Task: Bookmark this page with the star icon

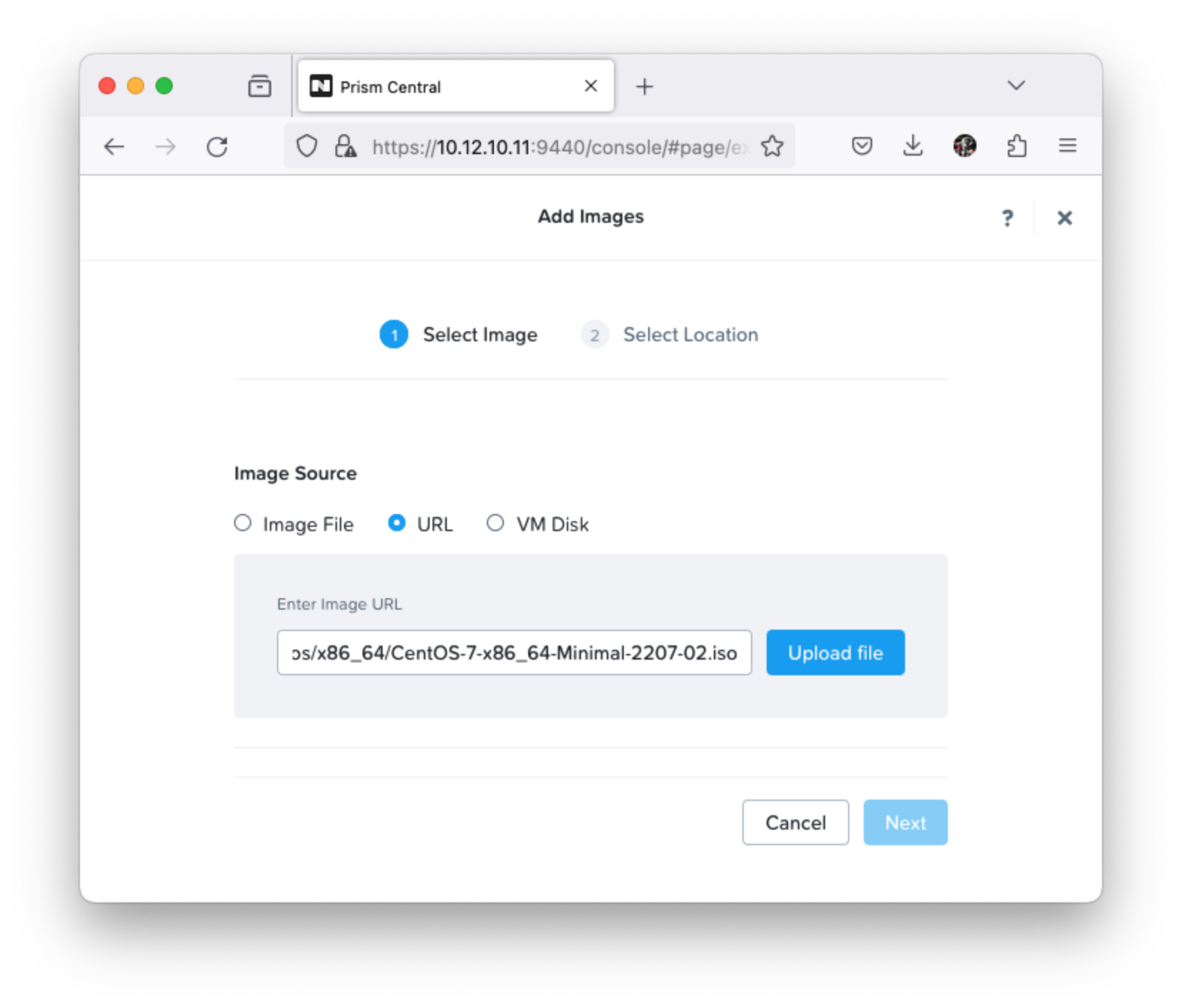Action: (x=772, y=146)
